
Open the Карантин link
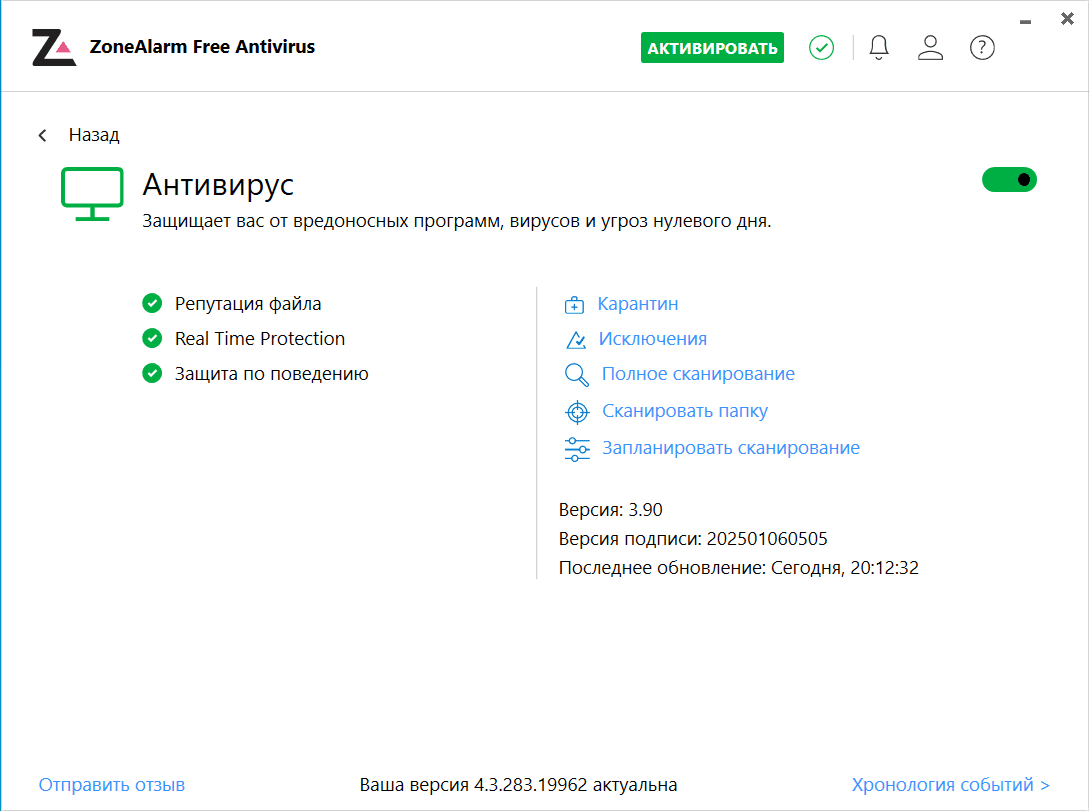coord(638,304)
